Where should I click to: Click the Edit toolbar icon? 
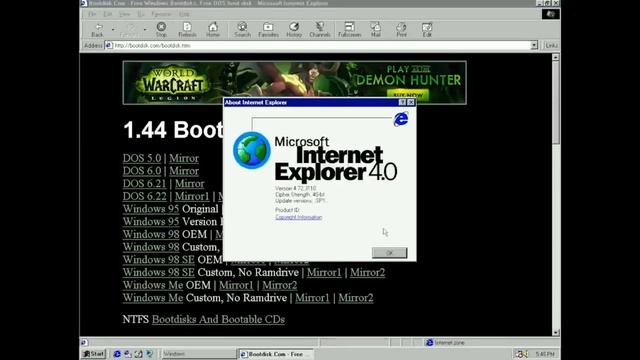(x=427, y=29)
